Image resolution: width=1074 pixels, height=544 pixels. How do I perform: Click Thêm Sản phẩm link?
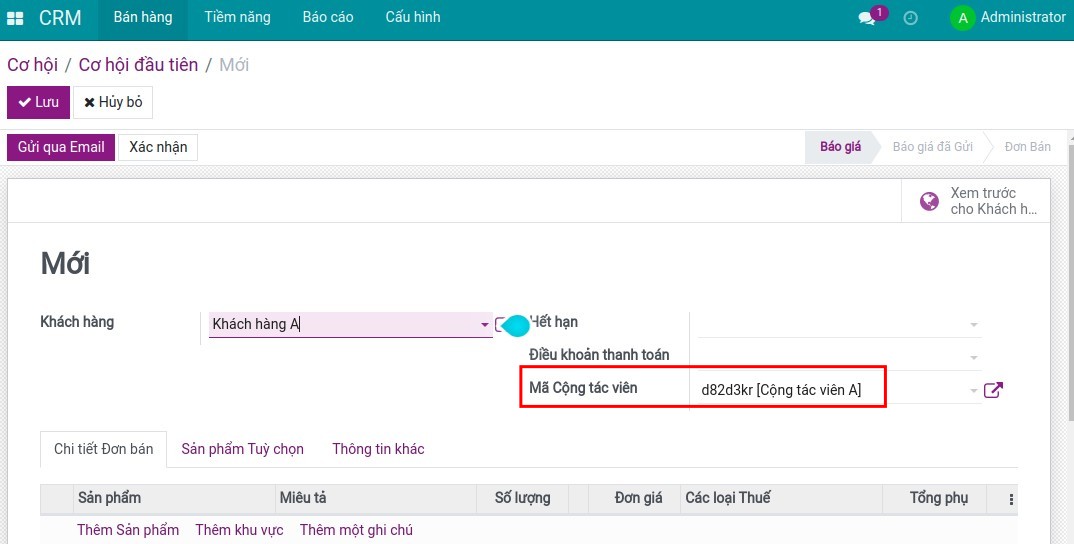[x=128, y=530]
